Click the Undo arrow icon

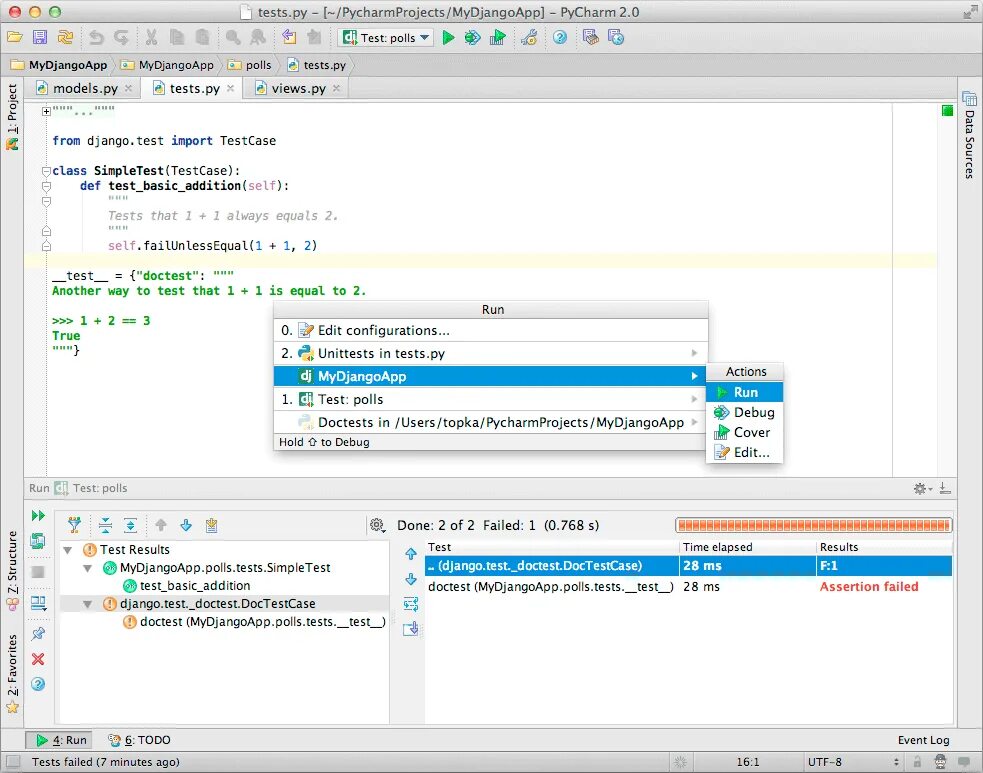[x=96, y=38]
